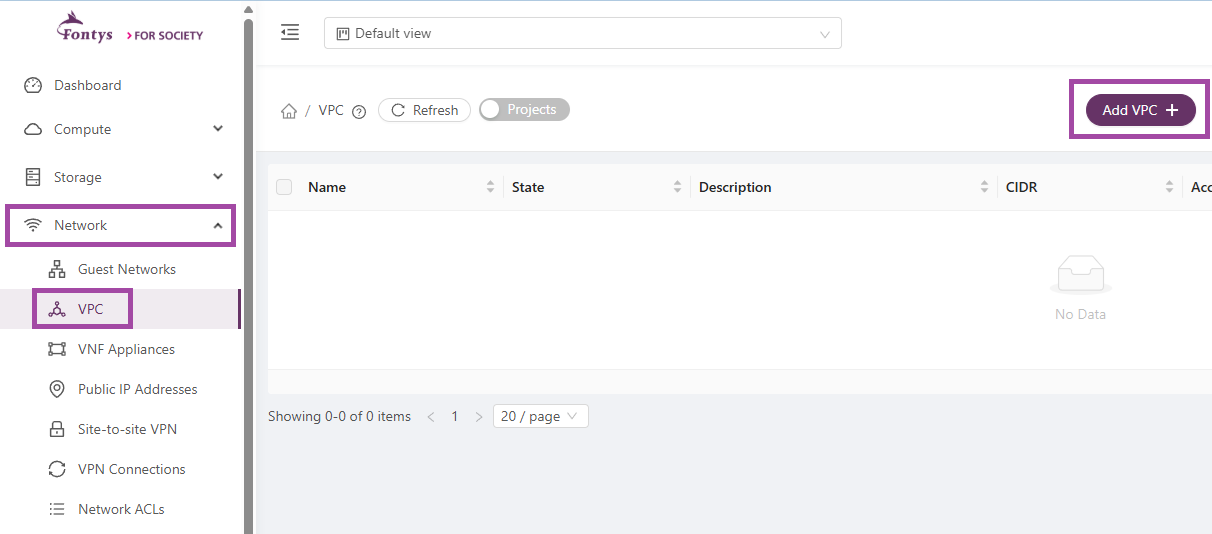Sort table by State column arrows
This screenshot has height=534, width=1212.
click(x=677, y=187)
